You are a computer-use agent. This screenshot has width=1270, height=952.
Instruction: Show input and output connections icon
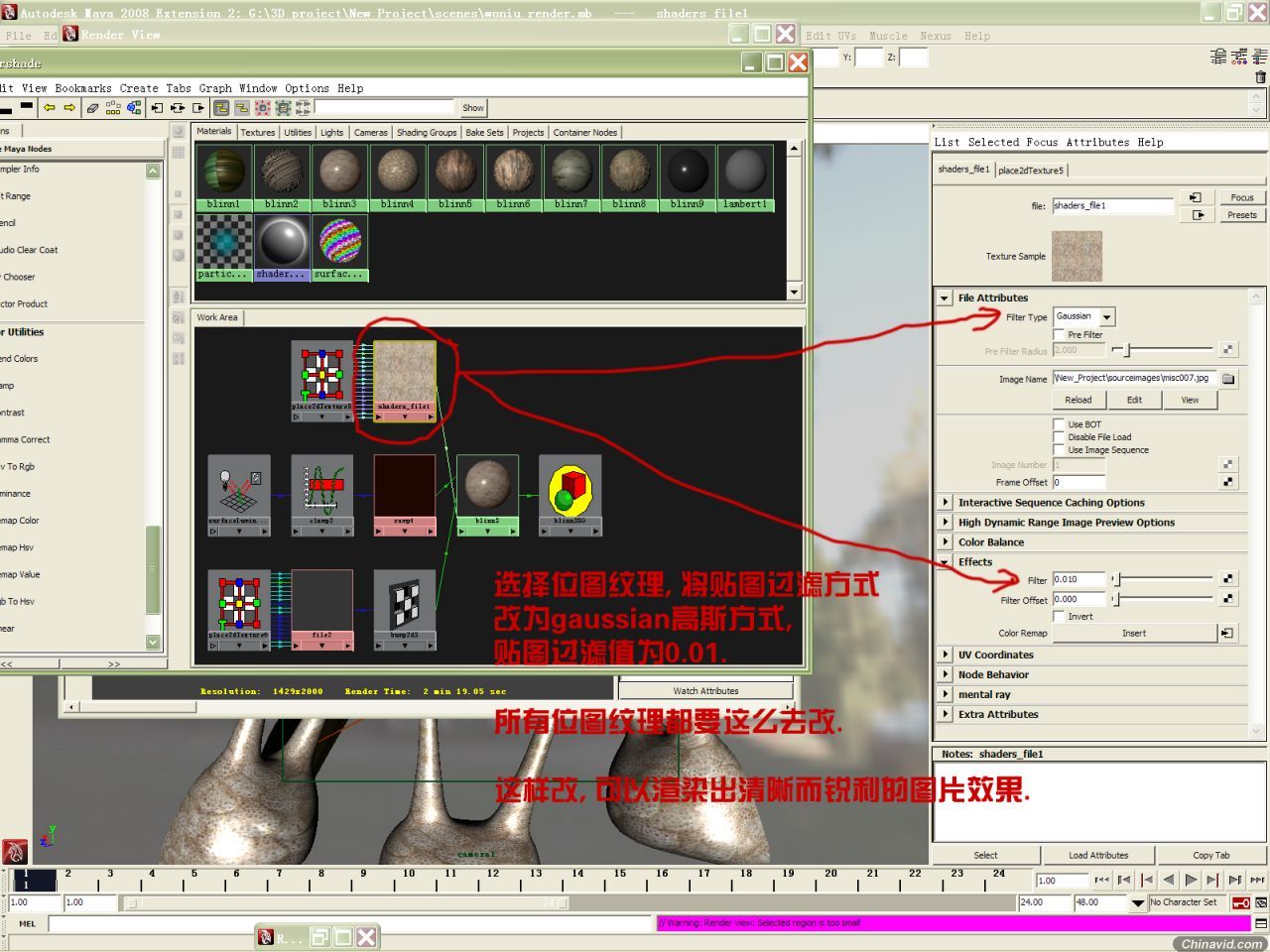(178, 107)
